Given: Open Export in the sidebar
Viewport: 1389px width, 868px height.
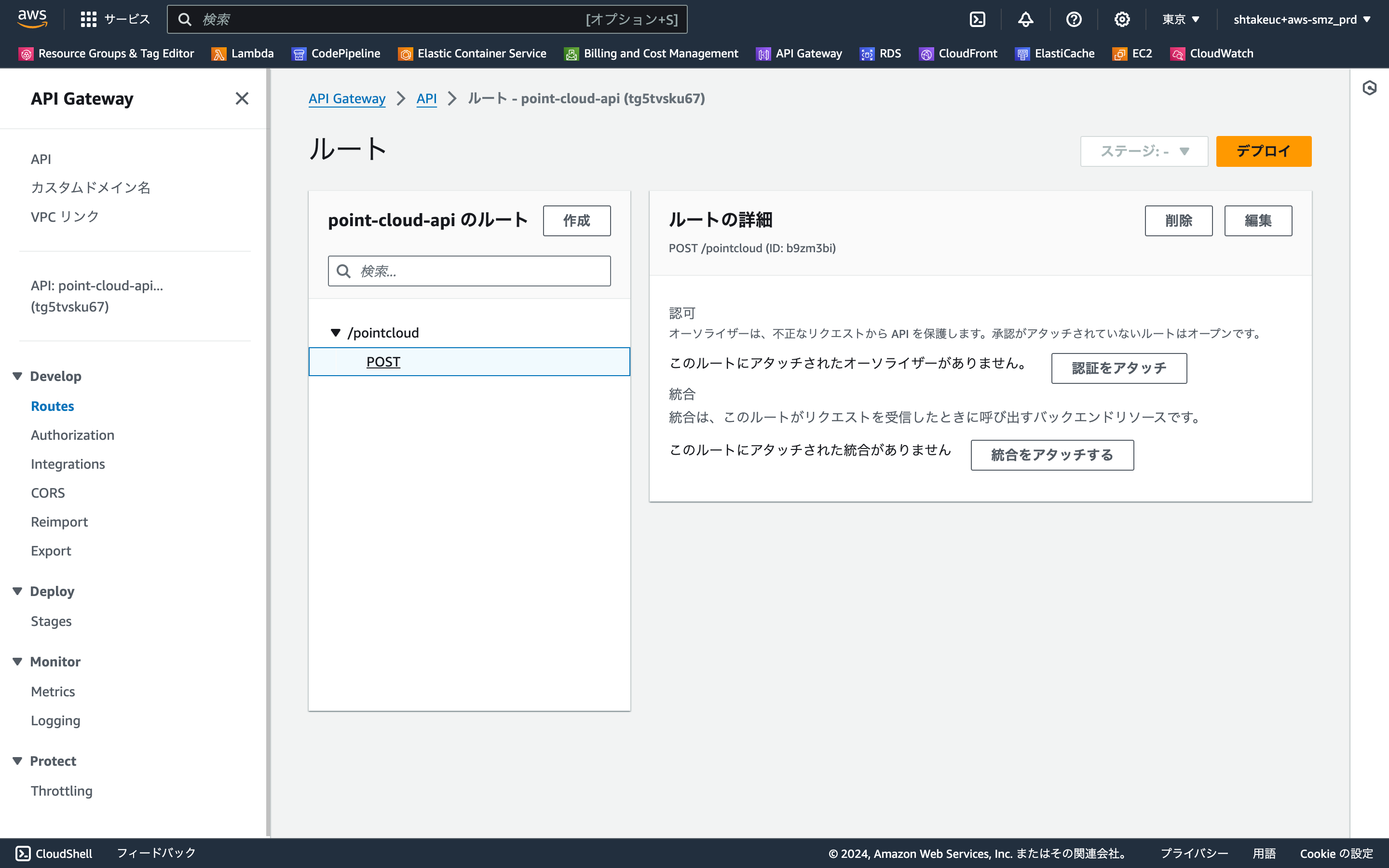Looking at the screenshot, I should [51, 551].
